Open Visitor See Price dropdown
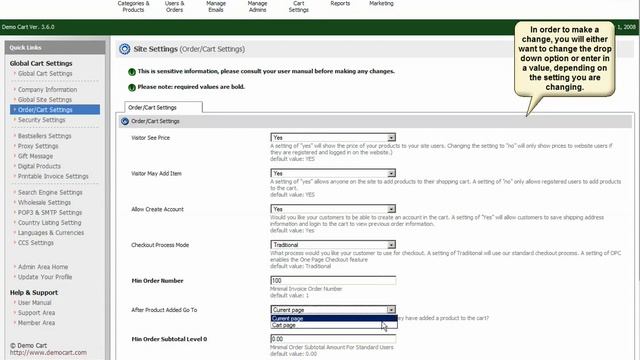 click(x=333, y=138)
